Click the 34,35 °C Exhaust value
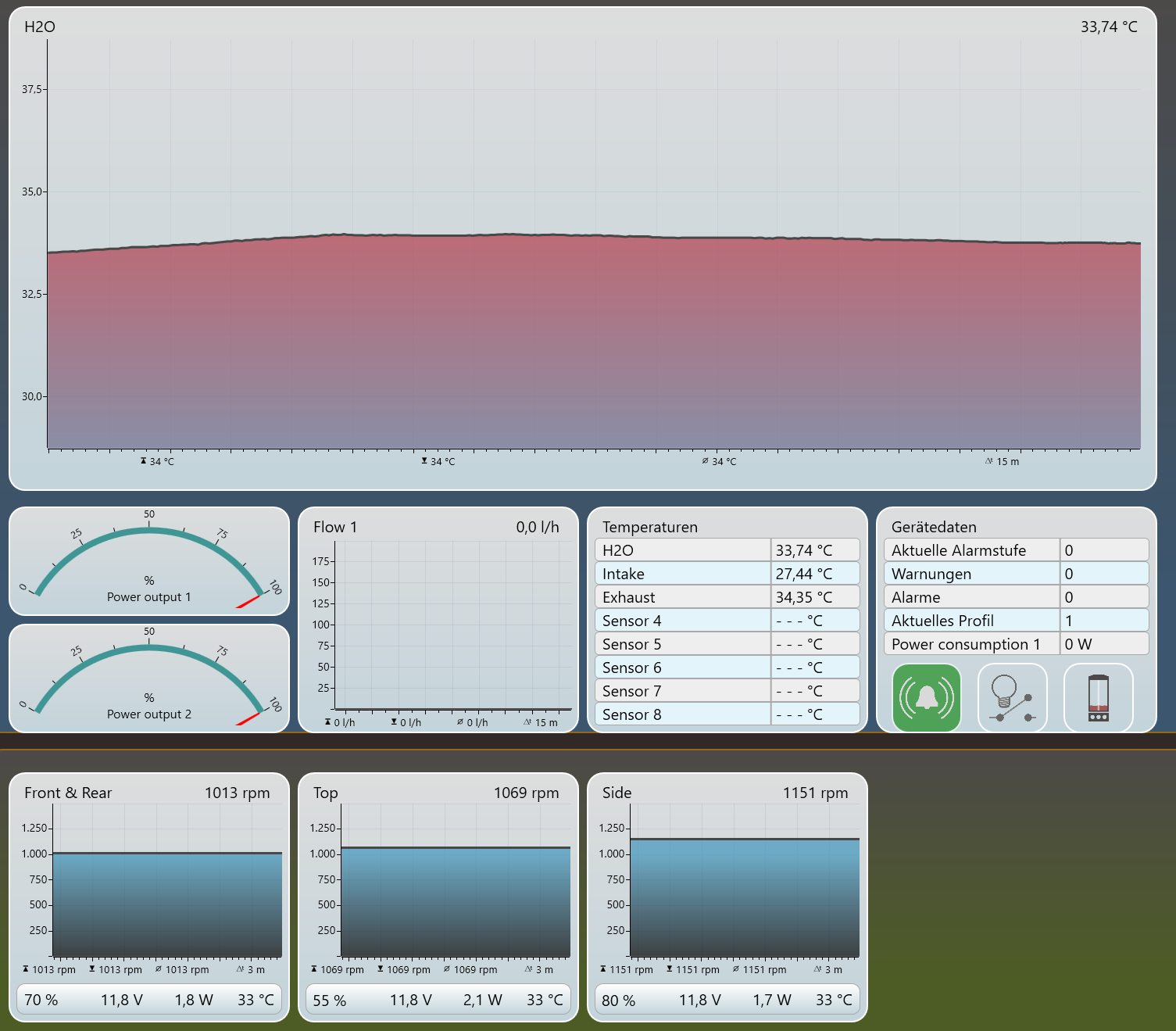Screen dimensions: 1176x1031 [804, 597]
